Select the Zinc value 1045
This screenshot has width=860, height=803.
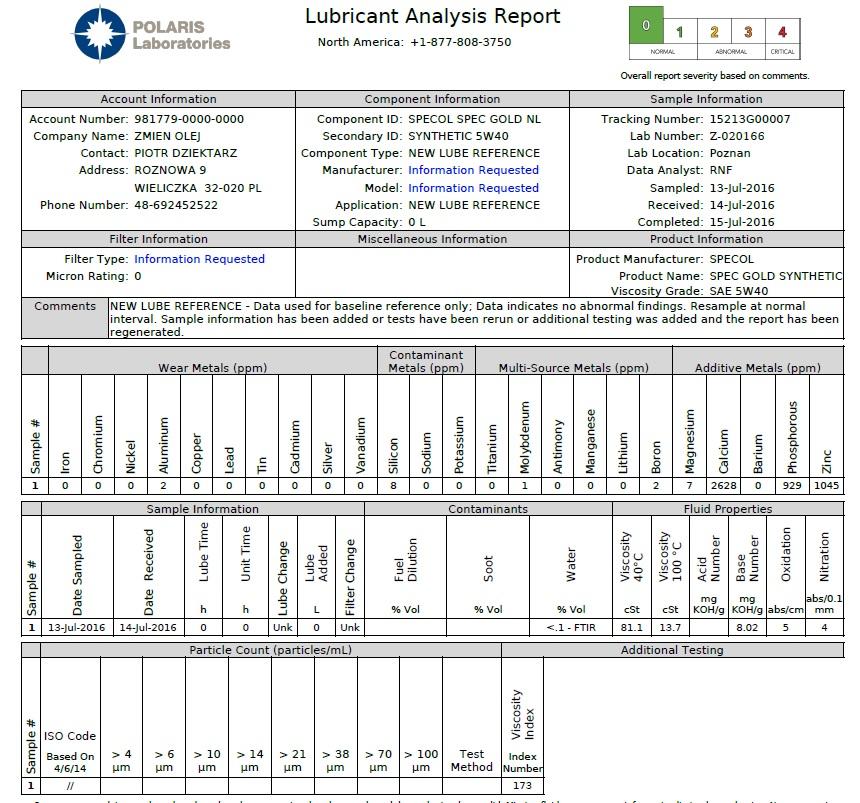click(827, 485)
